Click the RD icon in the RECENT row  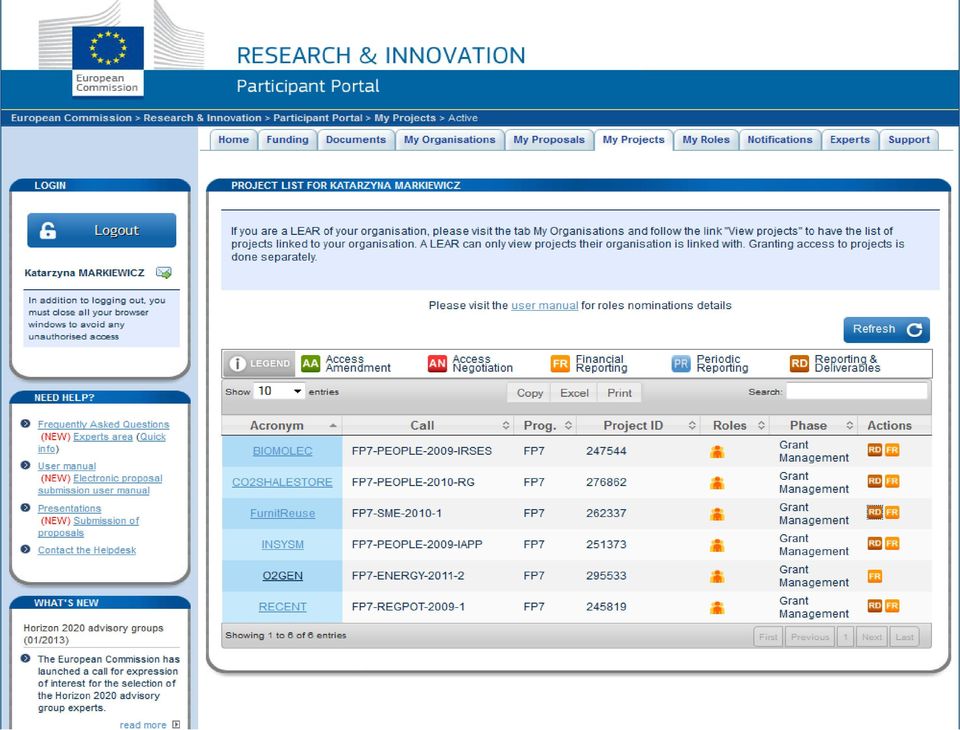pos(874,606)
